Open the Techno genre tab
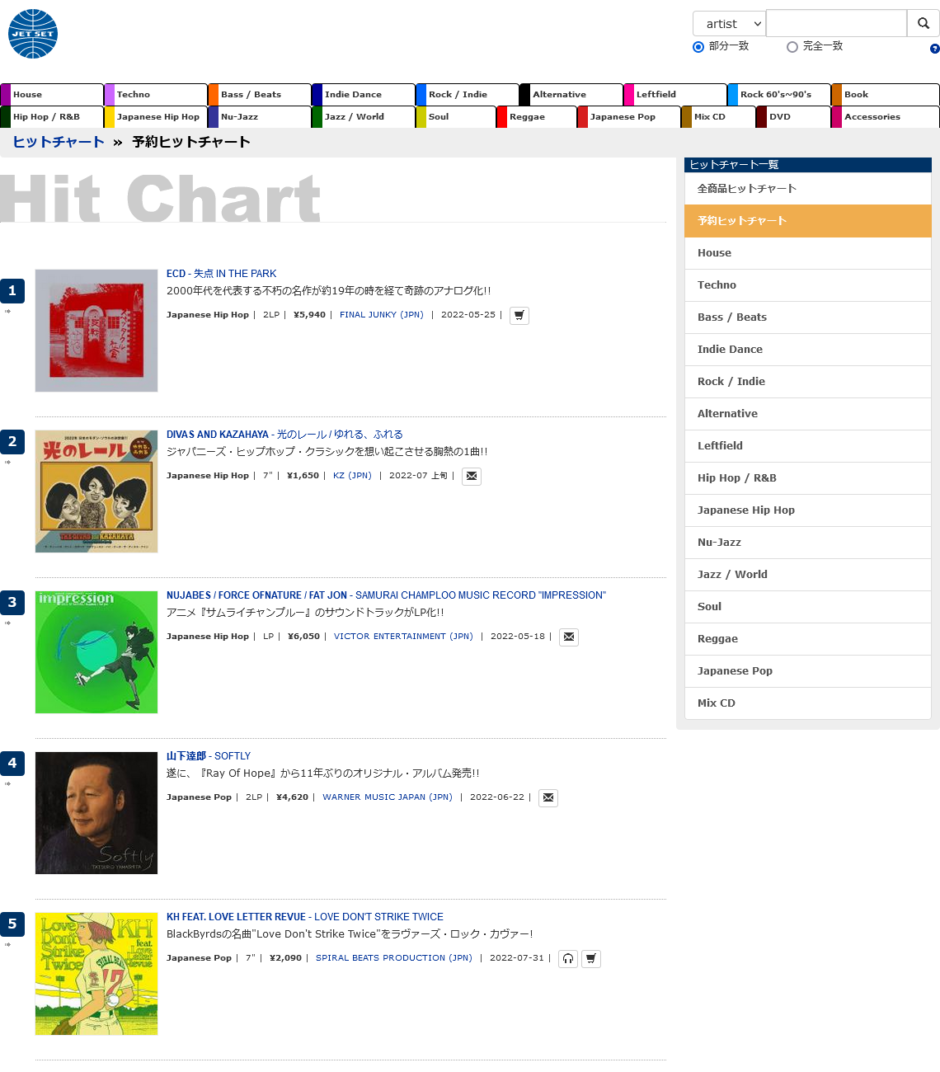This screenshot has height=1072, width=940. (156, 94)
